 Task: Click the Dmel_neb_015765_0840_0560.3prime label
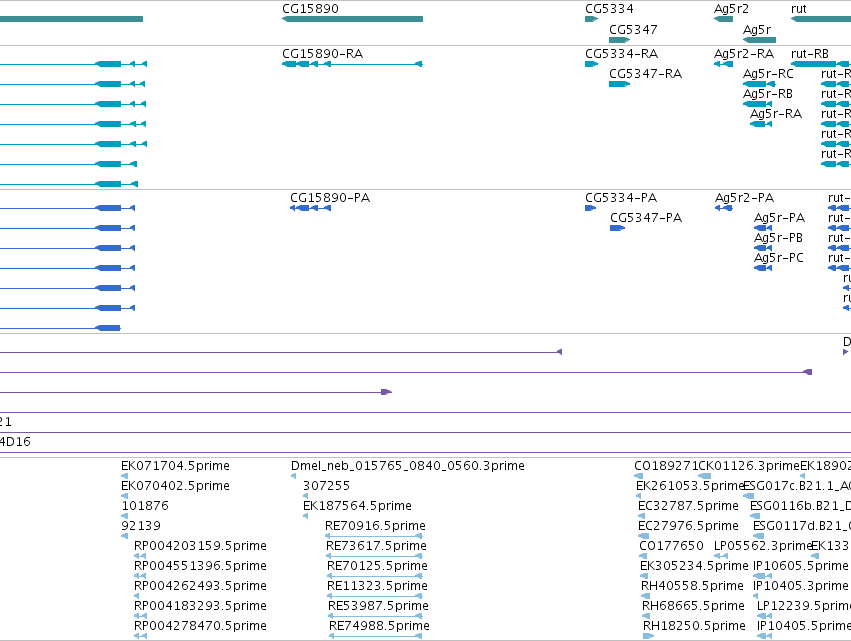pos(408,466)
